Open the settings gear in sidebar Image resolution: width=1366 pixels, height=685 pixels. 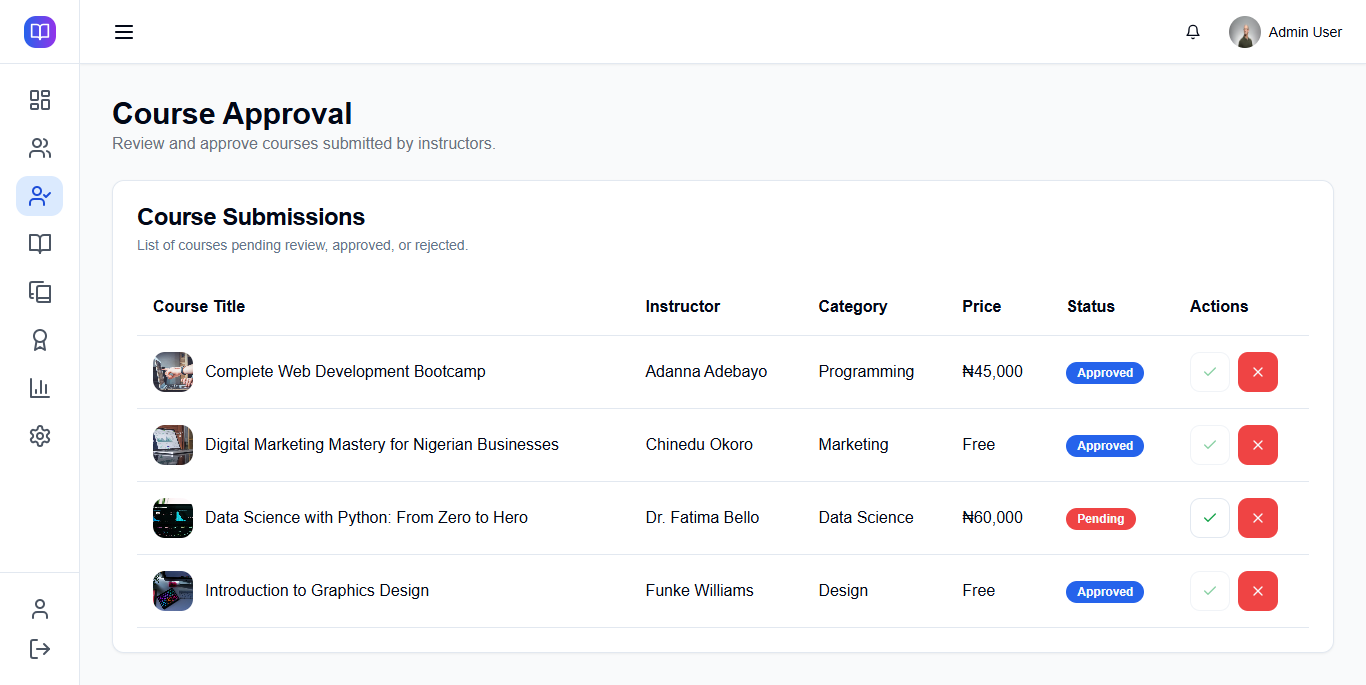coord(40,436)
